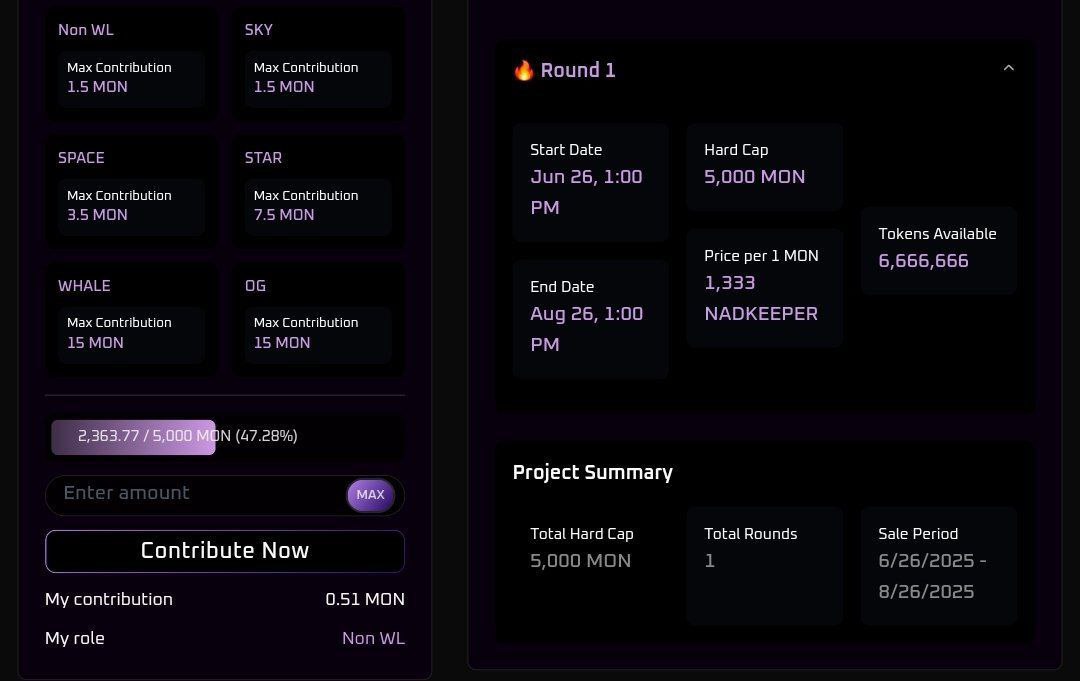
Task: Click the Hard Cap info card
Action: [x=764, y=166]
